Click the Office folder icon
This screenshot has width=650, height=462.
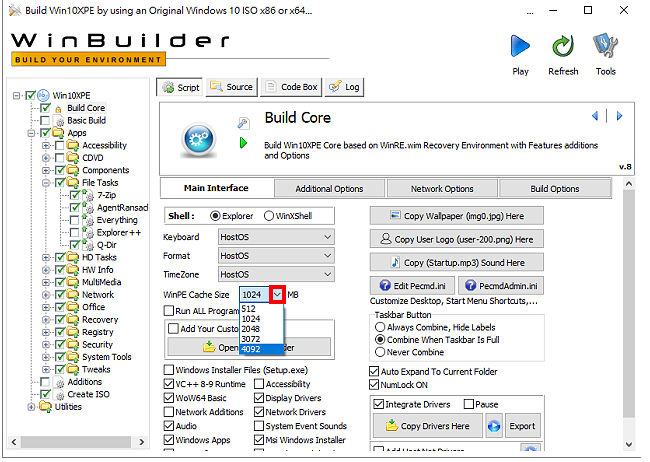point(73,307)
